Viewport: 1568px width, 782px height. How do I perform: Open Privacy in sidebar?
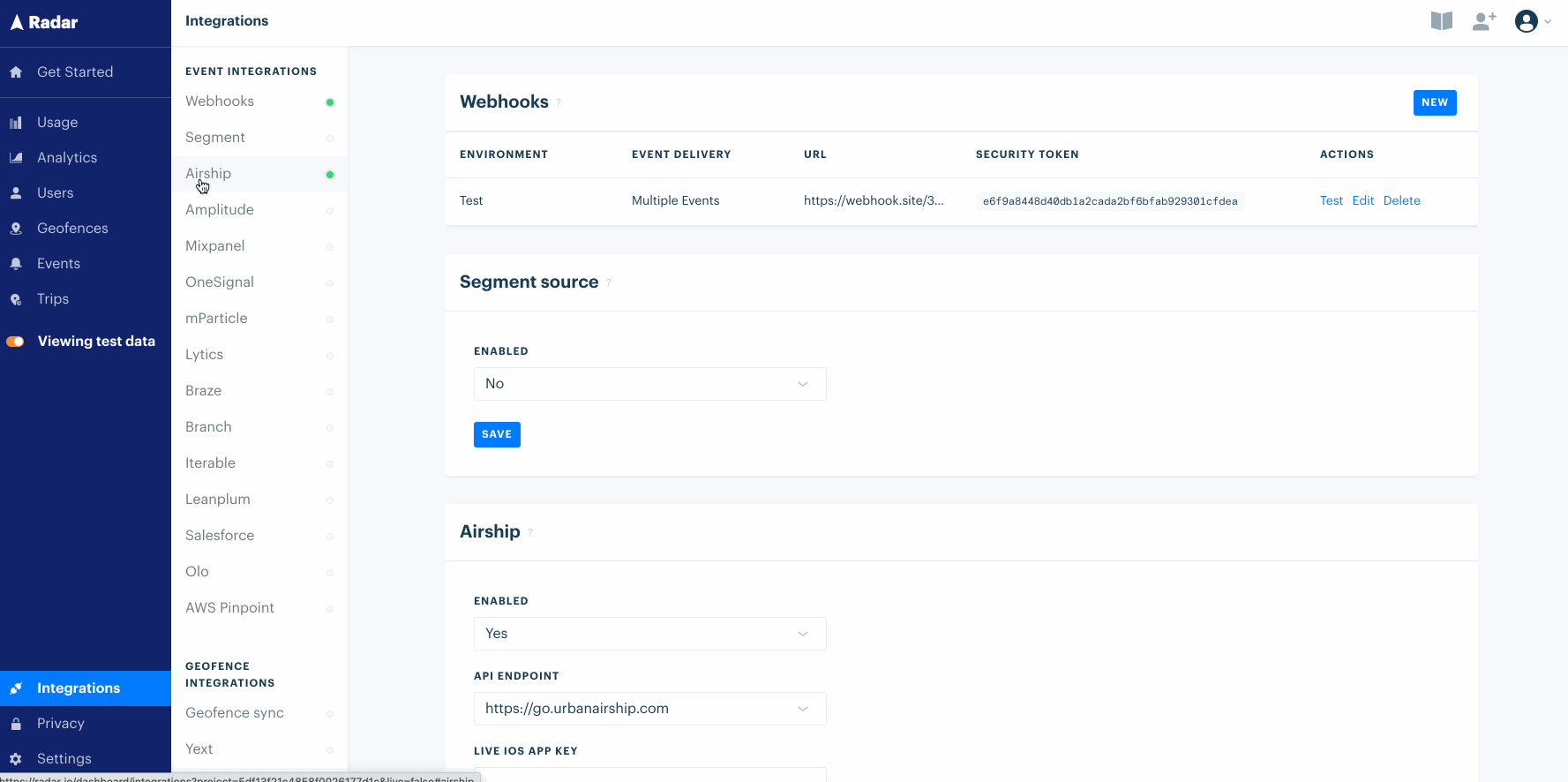point(86,724)
